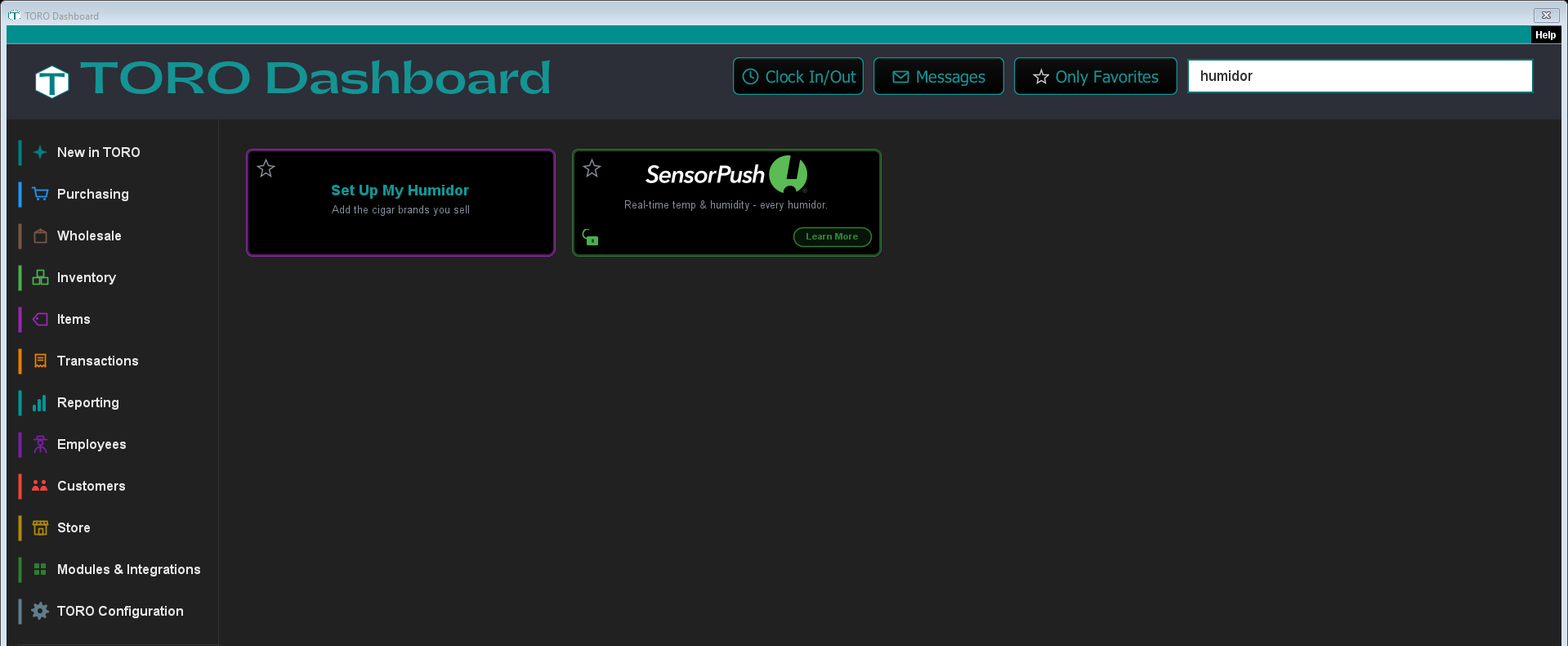Click the search field containing humidor
The width and height of the screenshot is (1568, 646).
(x=1360, y=76)
